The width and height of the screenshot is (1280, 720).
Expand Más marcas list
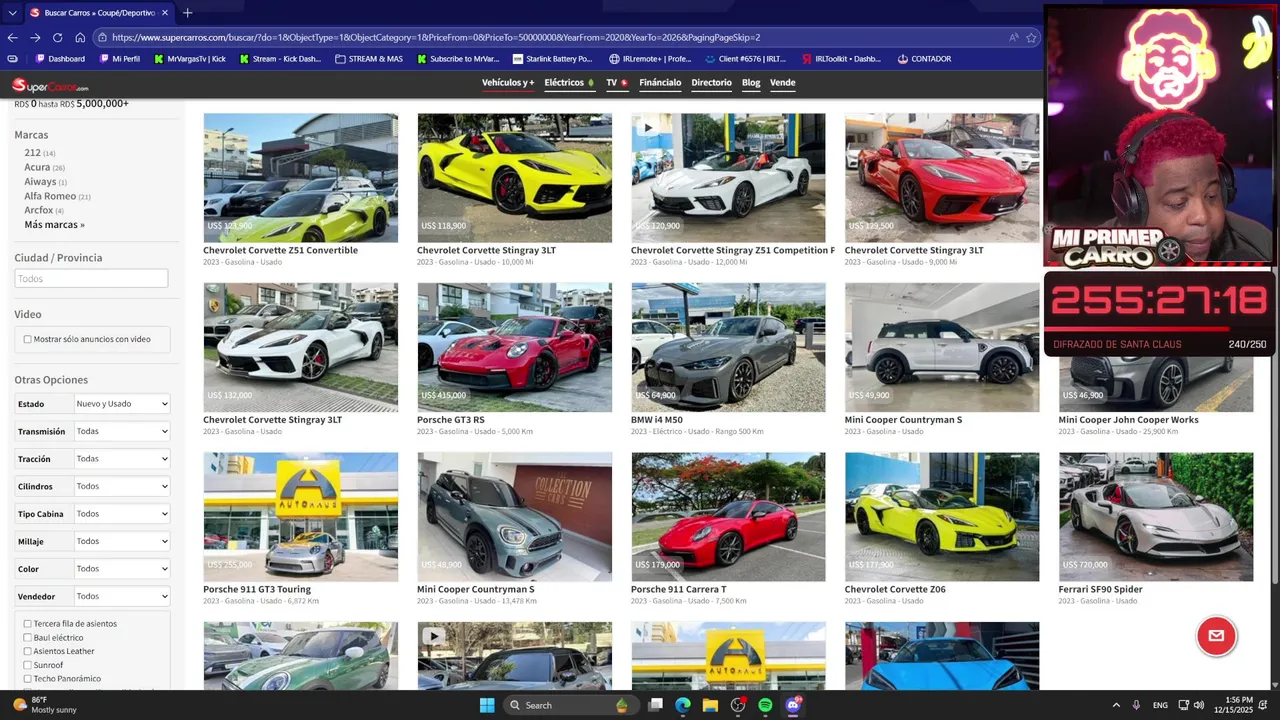tap(54, 225)
